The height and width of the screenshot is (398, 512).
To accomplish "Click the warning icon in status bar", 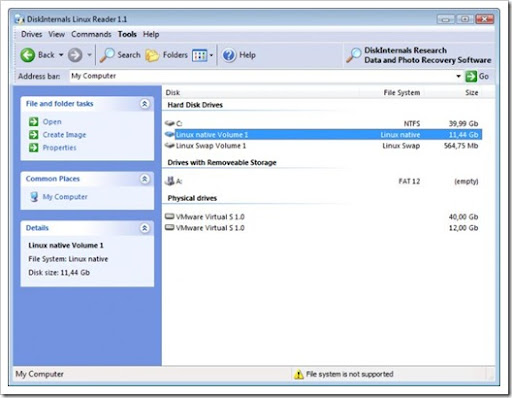I will (299, 374).
